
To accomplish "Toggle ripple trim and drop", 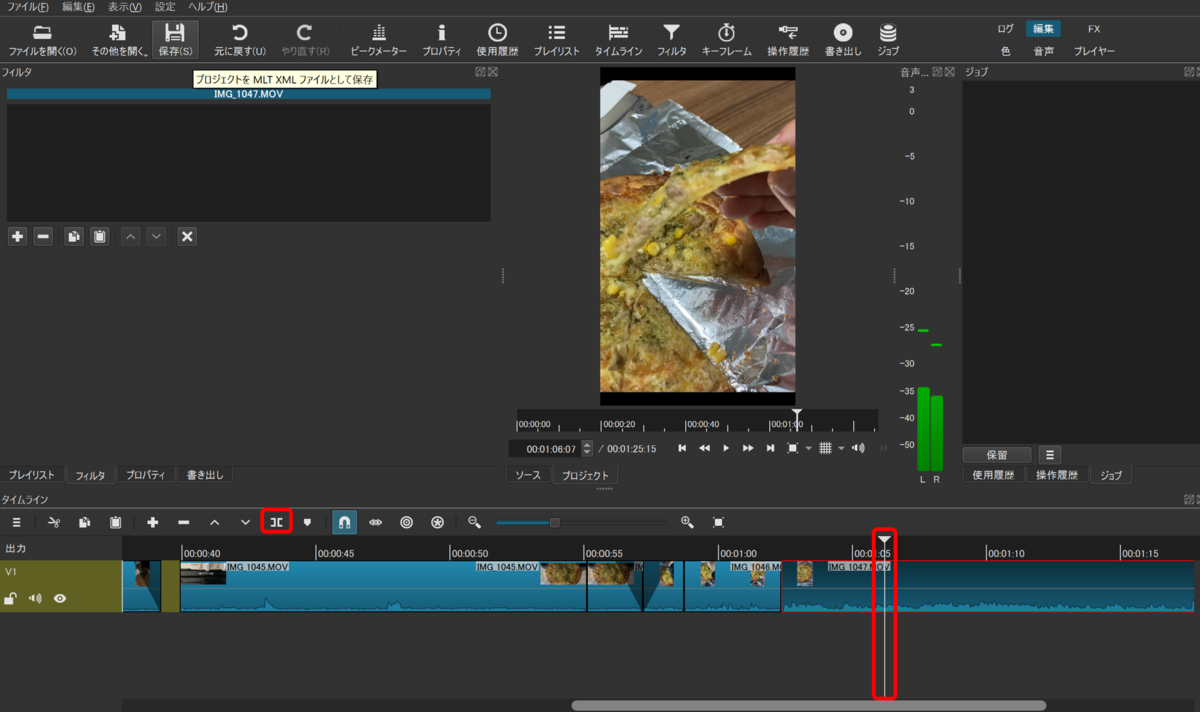I will point(406,522).
